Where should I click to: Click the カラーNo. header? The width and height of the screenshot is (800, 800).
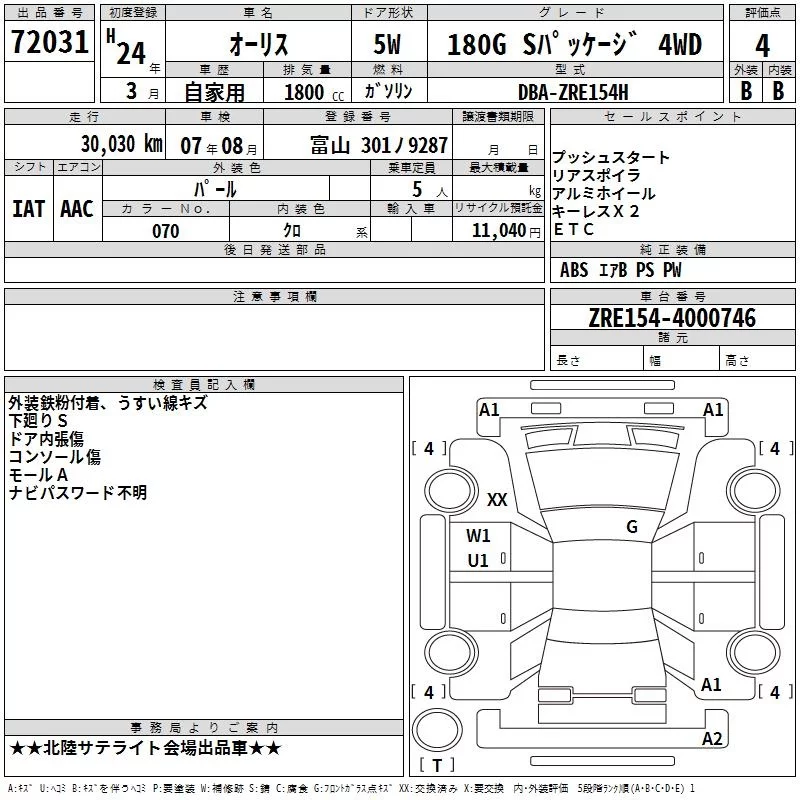(x=166, y=208)
